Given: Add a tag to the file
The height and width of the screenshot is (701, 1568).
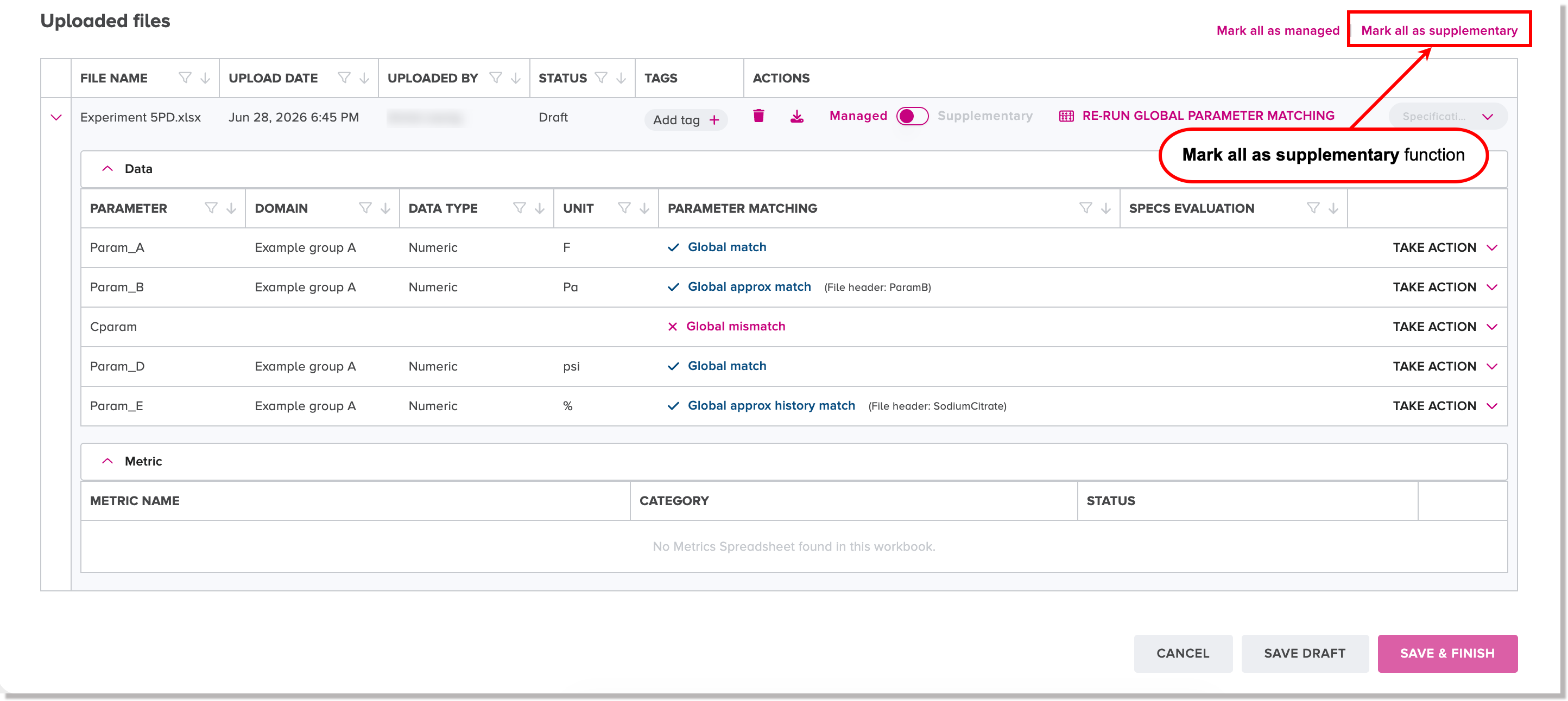Looking at the screenshot, I should click(686, 120).
